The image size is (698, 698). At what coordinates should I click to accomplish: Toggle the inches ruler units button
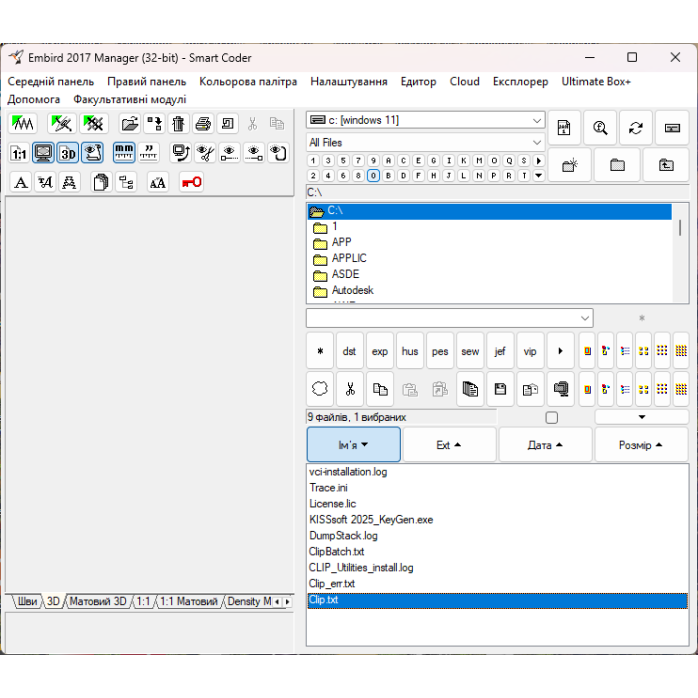149,153
